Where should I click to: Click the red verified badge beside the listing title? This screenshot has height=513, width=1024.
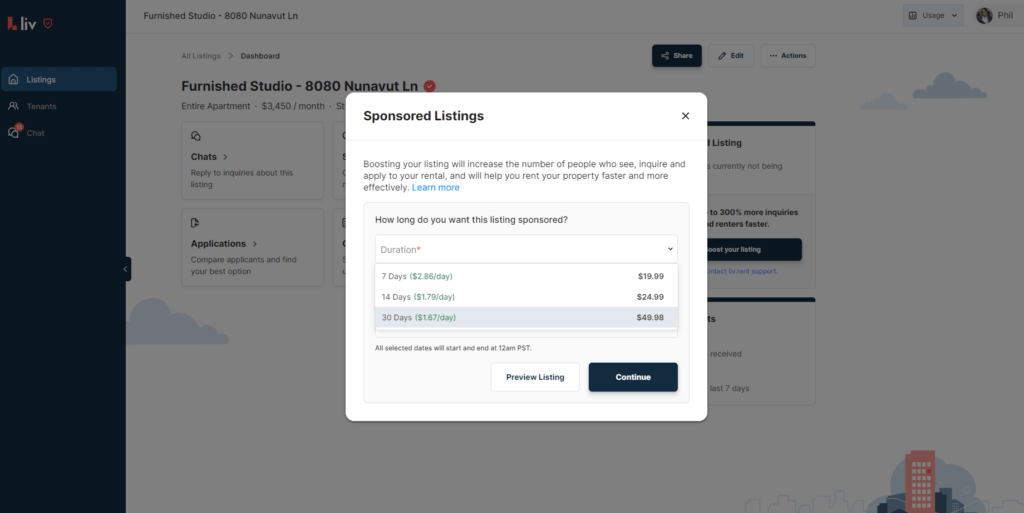(x=429, y=86)
